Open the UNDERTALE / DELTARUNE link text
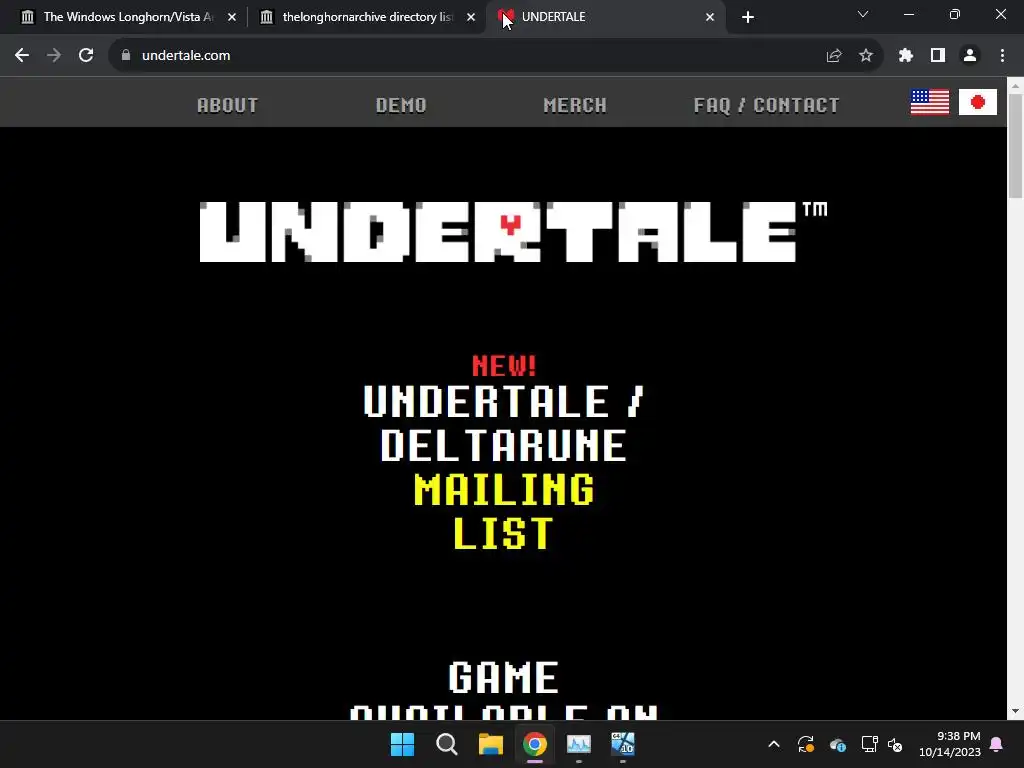Viewport: 1024px width, 768px height. pos(504,423)
